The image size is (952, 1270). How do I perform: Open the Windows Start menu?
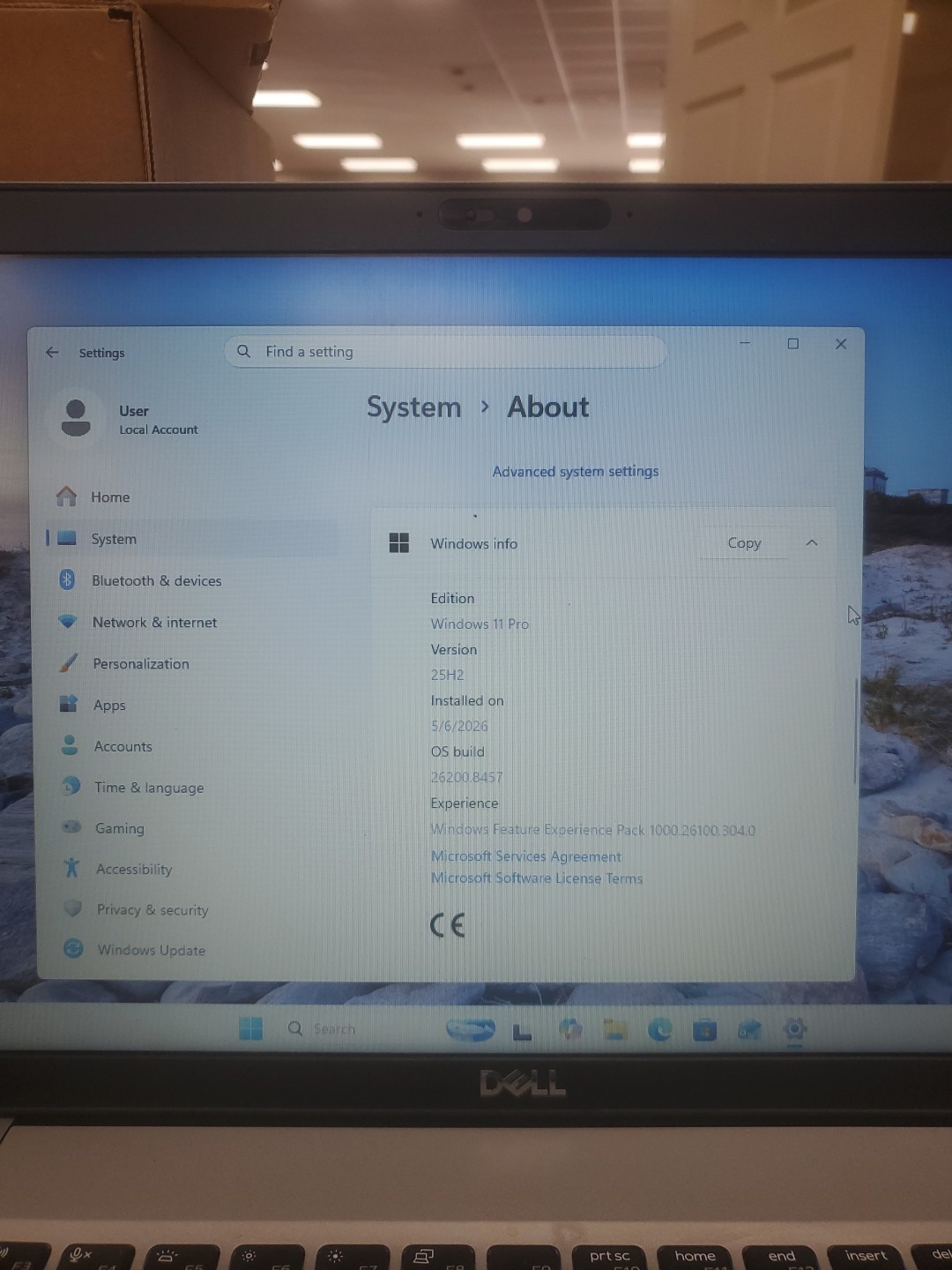tap(251, 1028)
